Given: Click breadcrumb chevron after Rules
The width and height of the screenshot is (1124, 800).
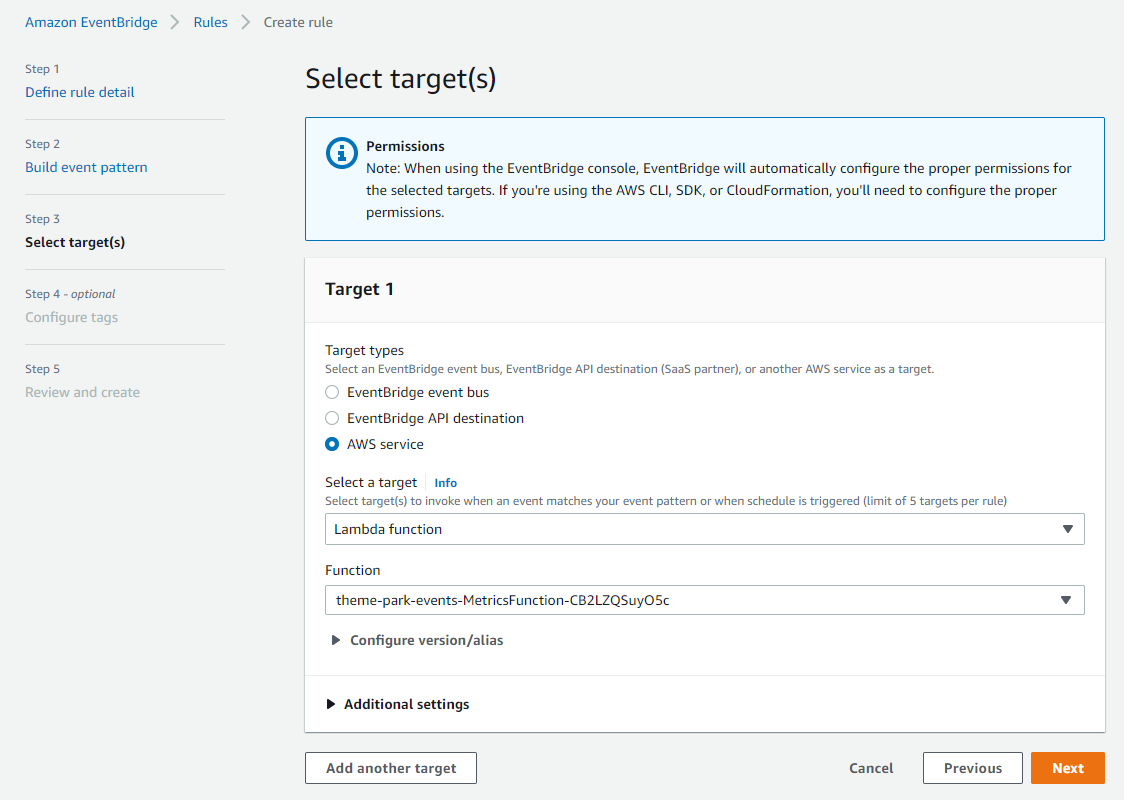Looking at the screenshot, I should pyautogui.click(x=246, y=22).
